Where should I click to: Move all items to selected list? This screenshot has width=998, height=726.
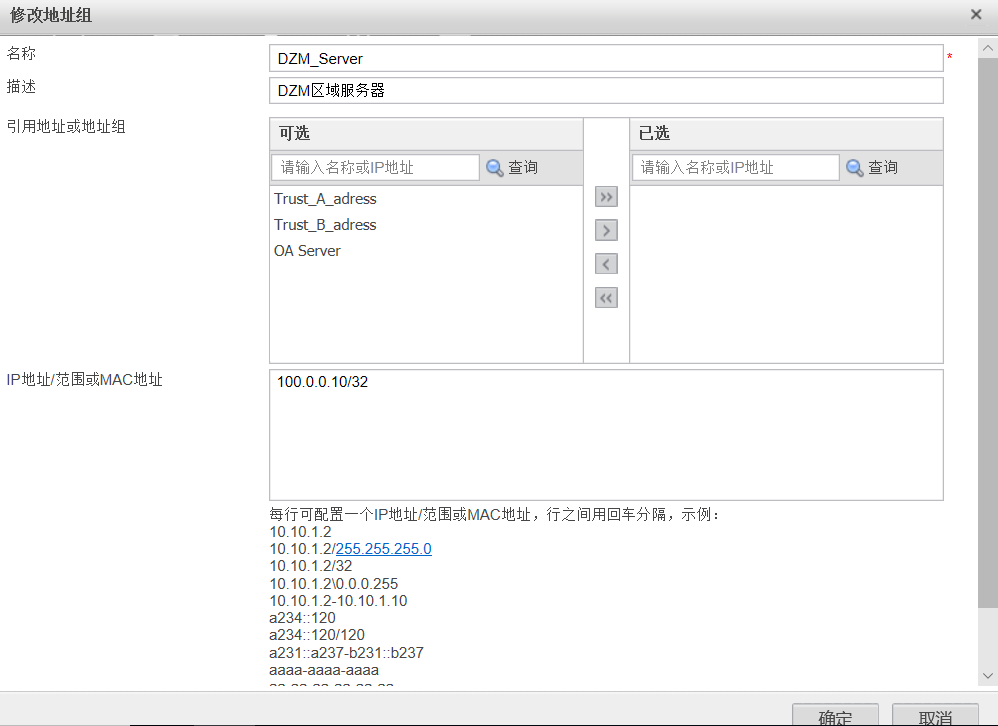pyautogui.click(x=606, y=197)
